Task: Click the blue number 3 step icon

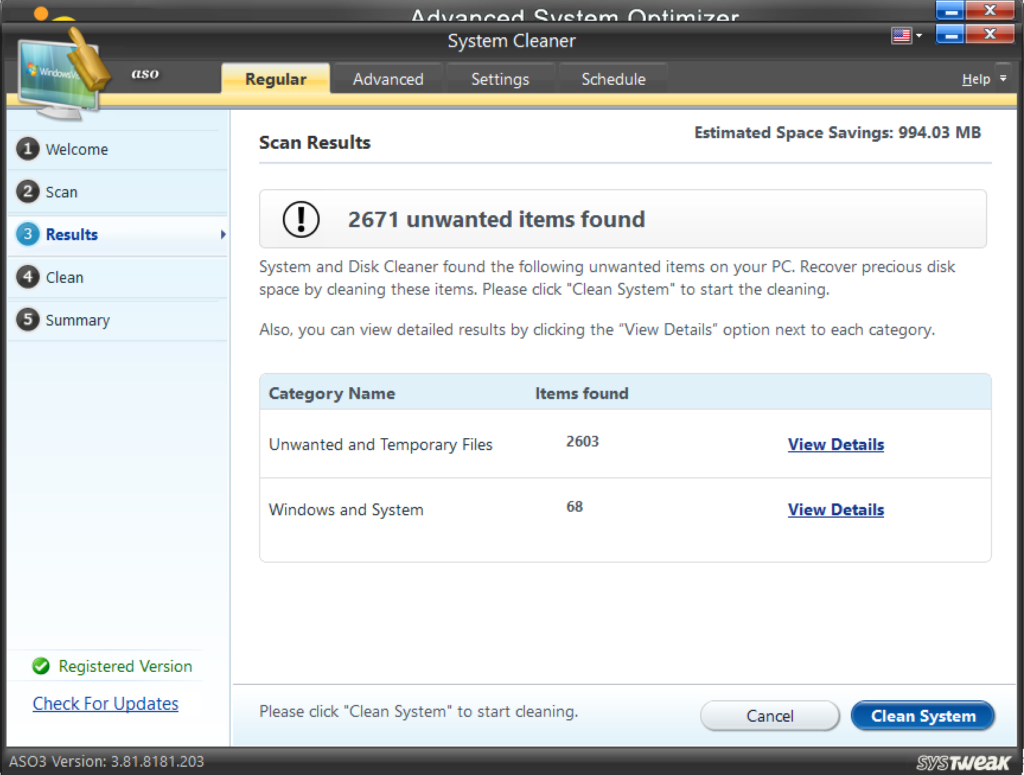Action: (27, 234)
